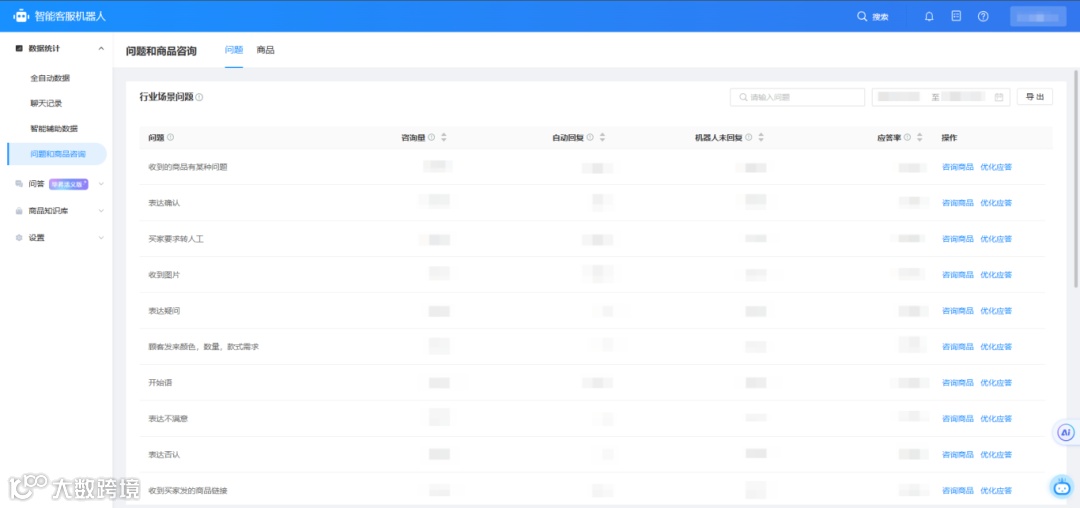Image resolution: width=1080 pixels, height=508 pixels.
Task: Click the 早鸟通义版 badge beside 问答
Action: click(69, 184)
